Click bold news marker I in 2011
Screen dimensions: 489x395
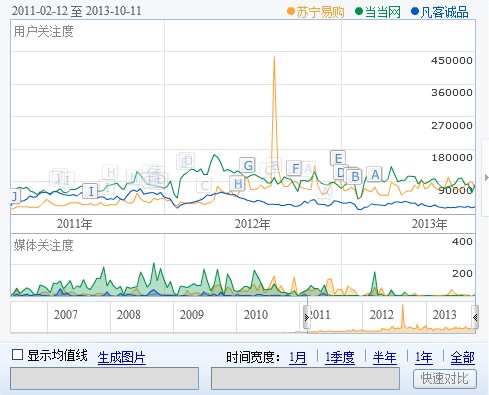[90, 191]
